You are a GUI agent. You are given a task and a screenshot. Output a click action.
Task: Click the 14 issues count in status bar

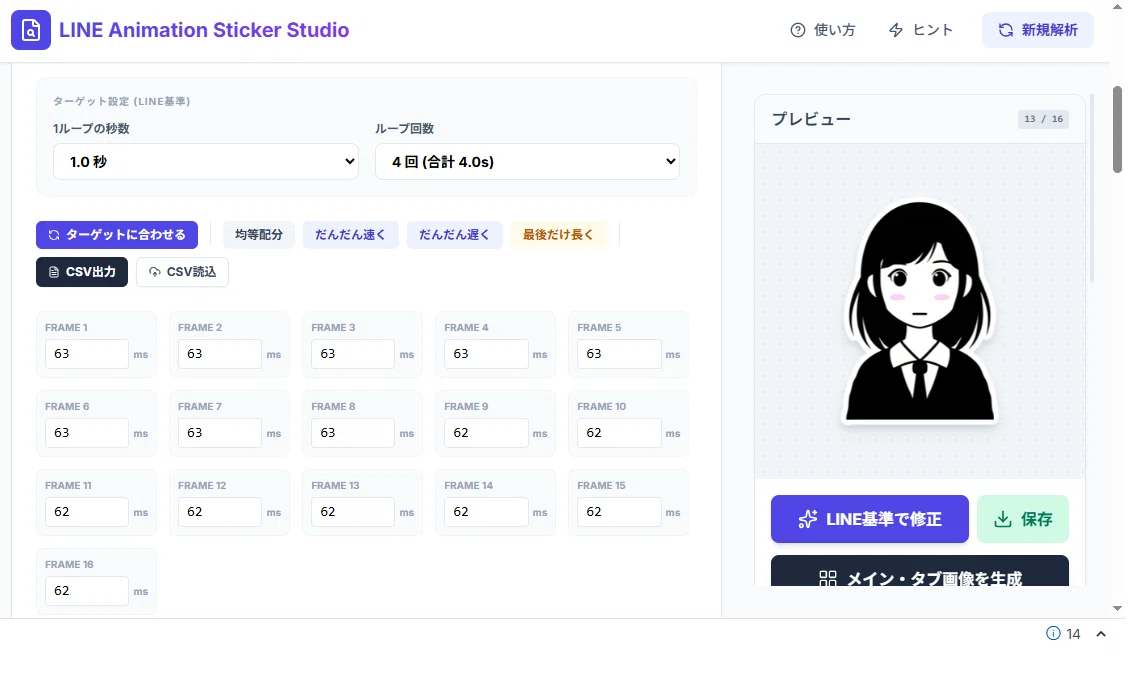[1073, 634]
